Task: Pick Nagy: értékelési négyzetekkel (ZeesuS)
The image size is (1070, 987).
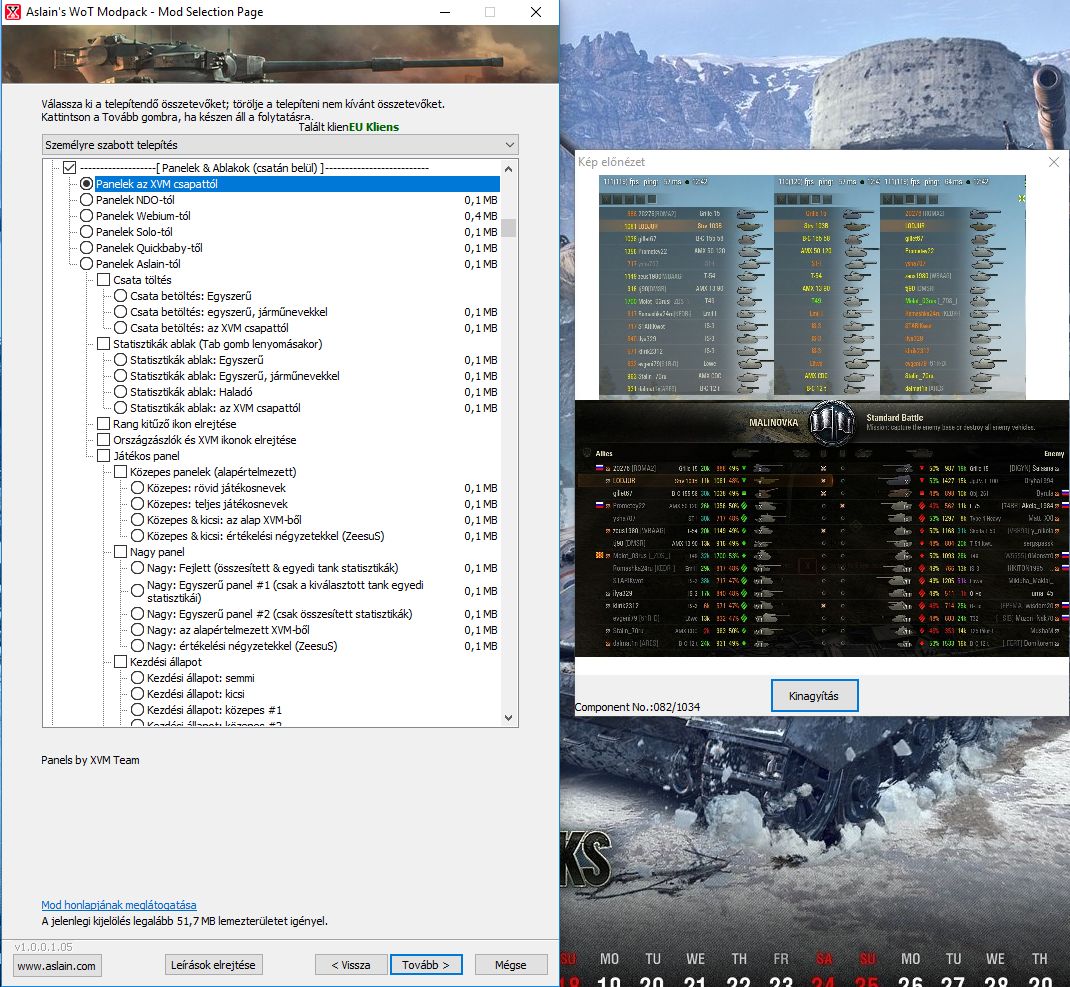Action: [x=138, y=646]
